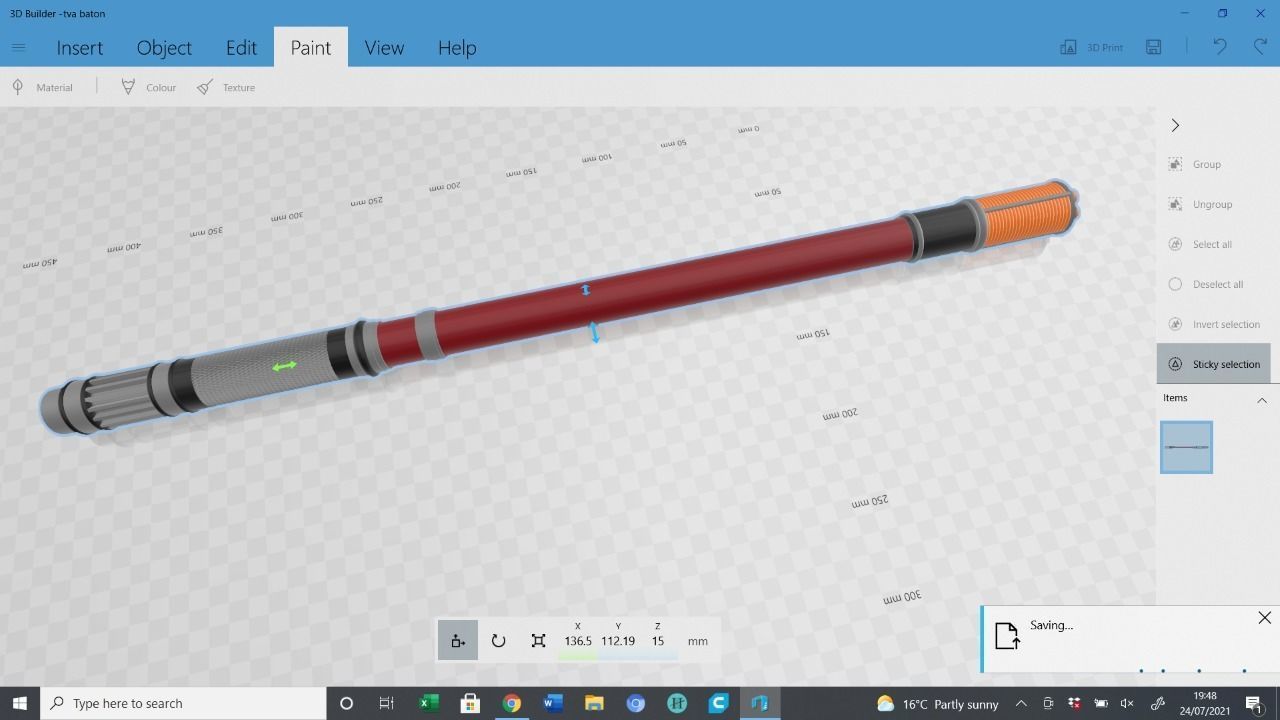Screen dimensions: 1280x720
Task: Toggle Sticky selection mode
Action: pyautogui.click(x=1213, y=364)
